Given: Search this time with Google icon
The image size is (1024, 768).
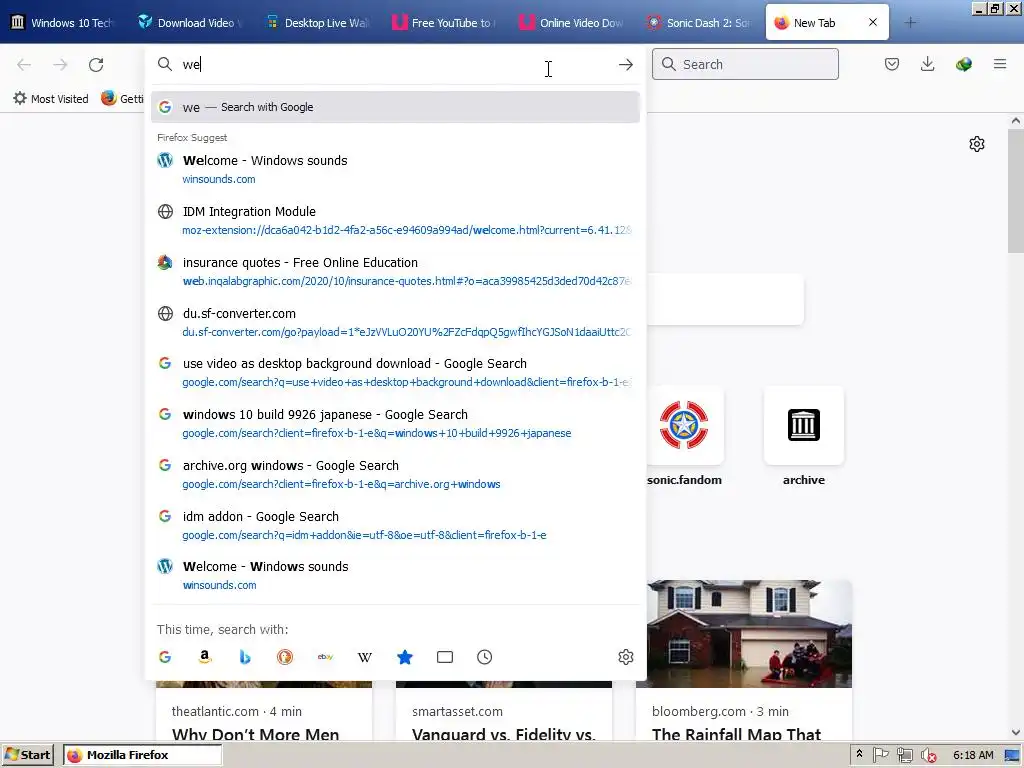Looking at the screenshot, I should tap(165, 657).
